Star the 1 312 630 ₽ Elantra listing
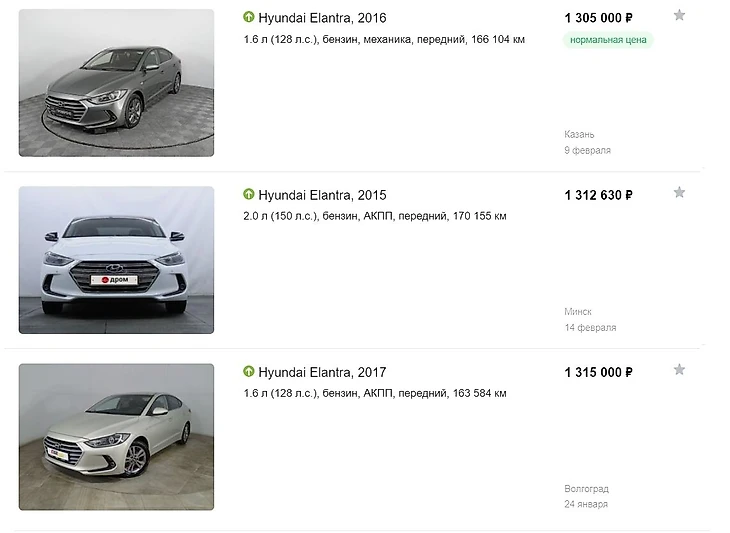Screen dimensions: 730x533 [x=679, y=192]
